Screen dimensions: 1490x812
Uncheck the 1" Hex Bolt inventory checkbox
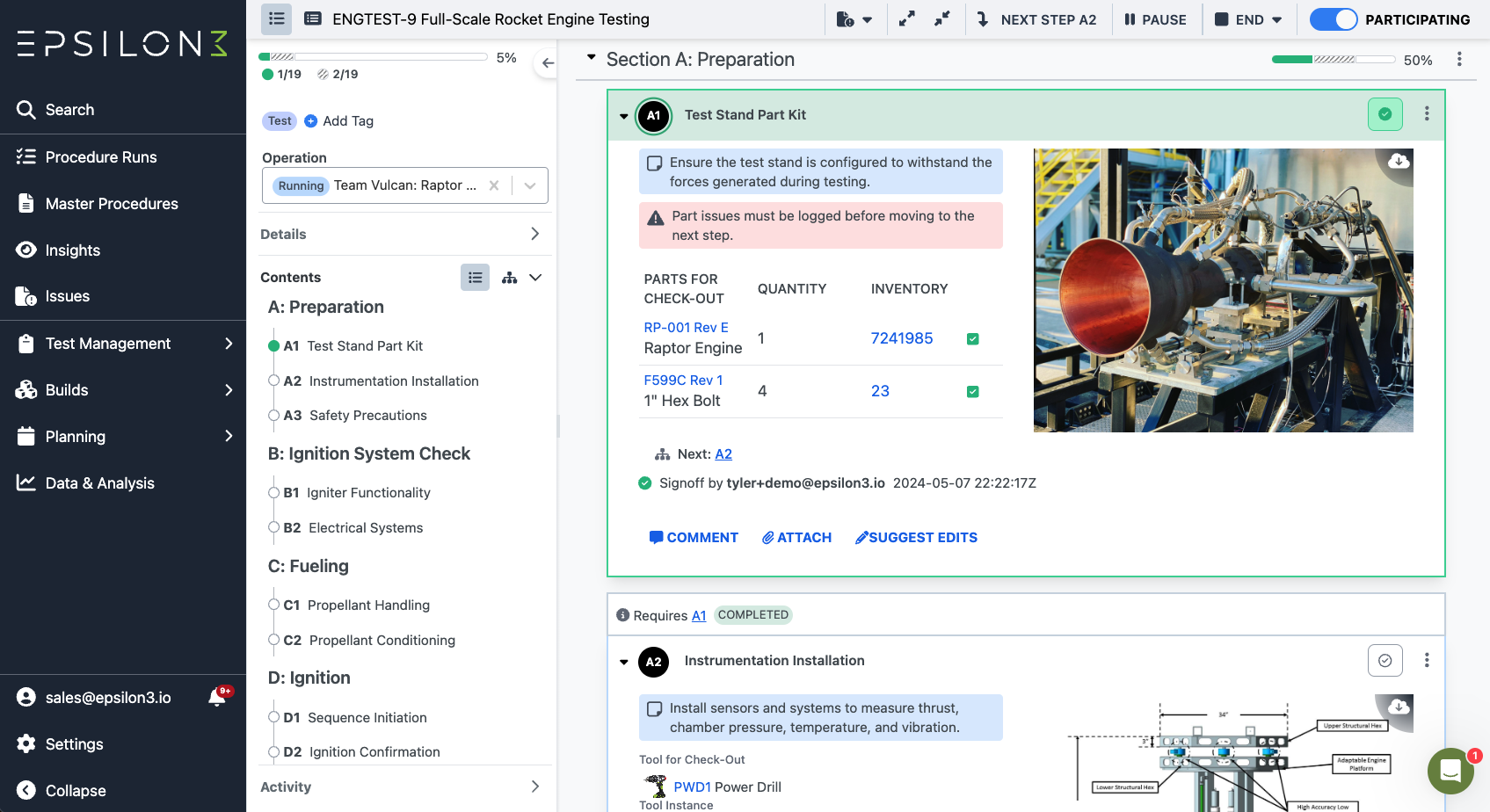coord(972,391)
